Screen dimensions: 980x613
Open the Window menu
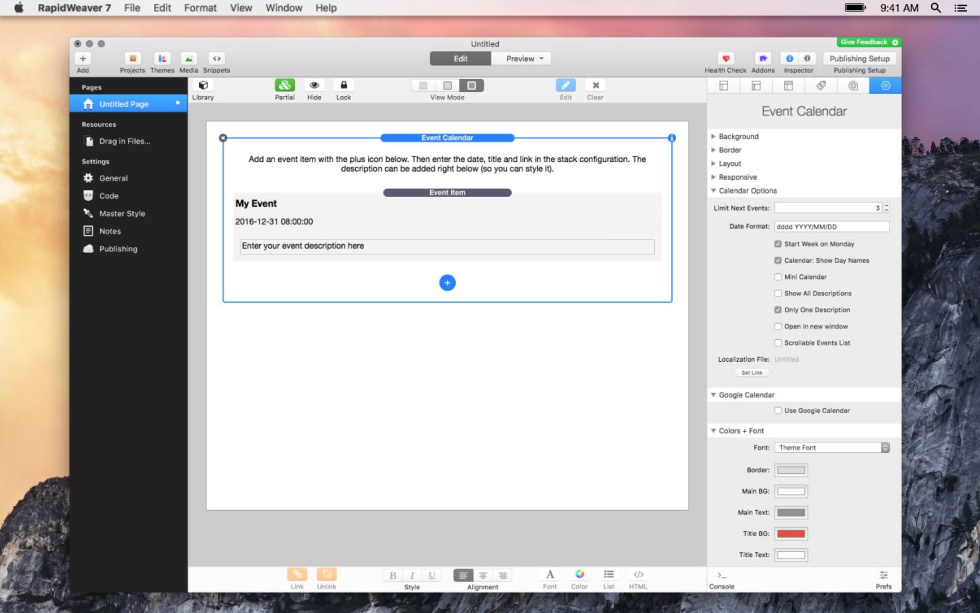pos(284,7)
